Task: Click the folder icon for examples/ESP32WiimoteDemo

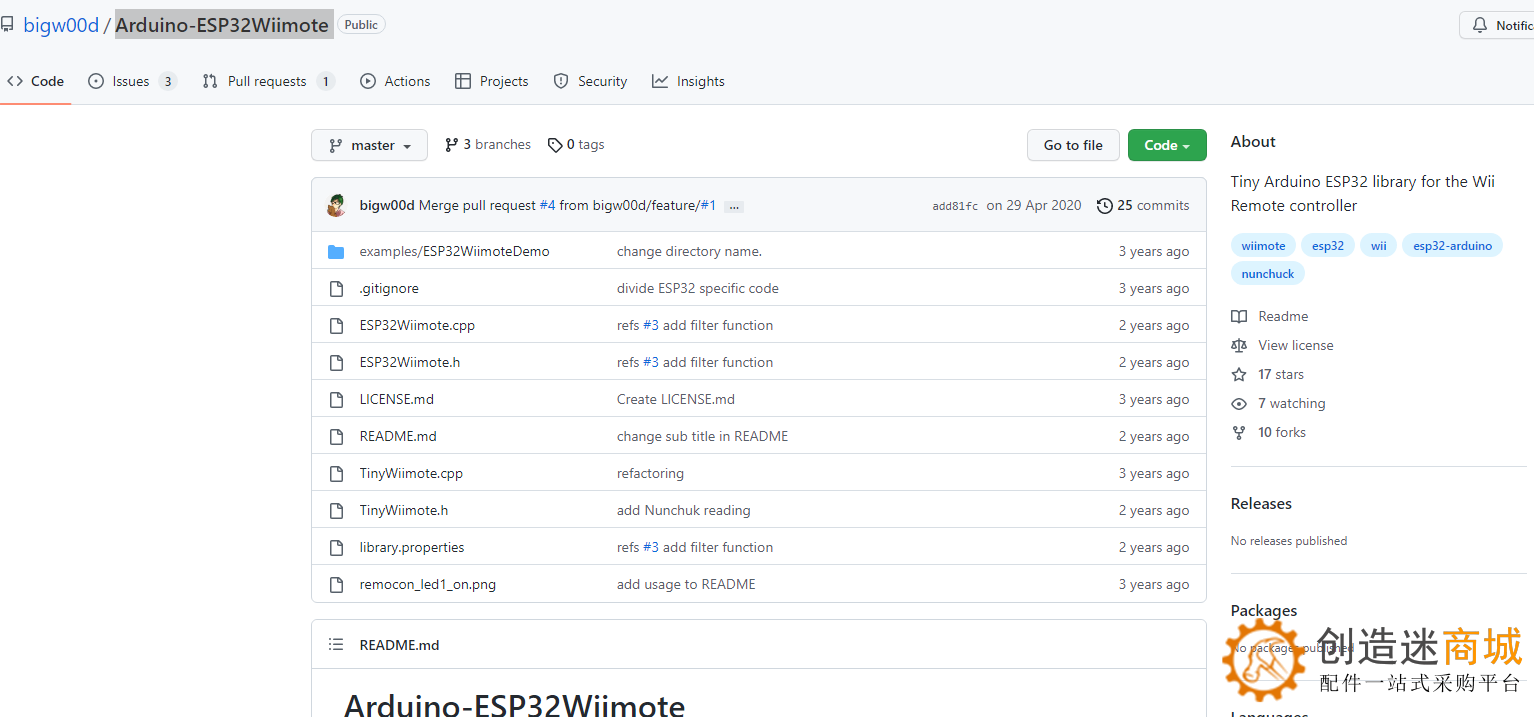Action: tap(336, 252)
